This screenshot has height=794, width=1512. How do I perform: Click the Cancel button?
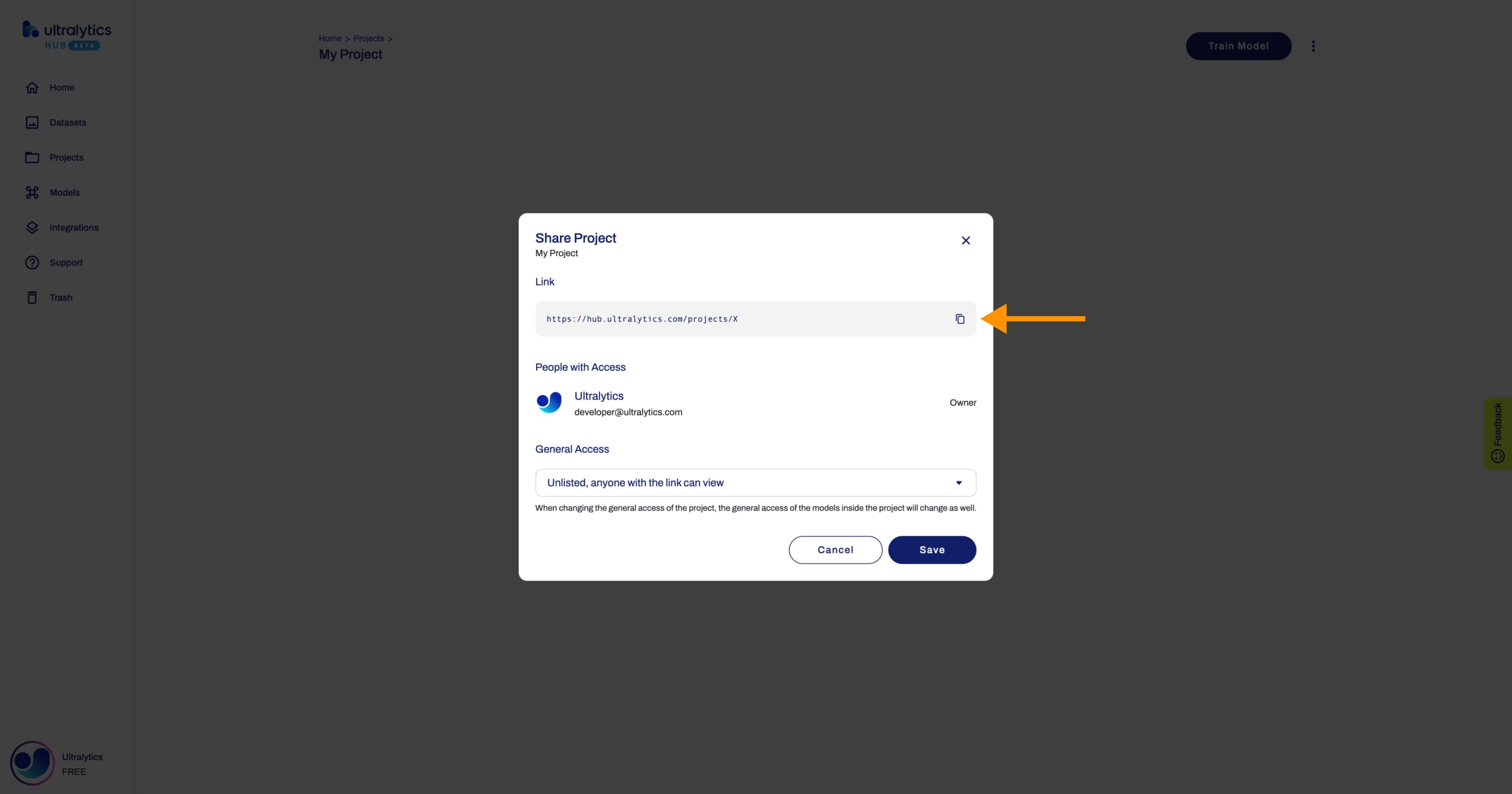pos(835,549)
